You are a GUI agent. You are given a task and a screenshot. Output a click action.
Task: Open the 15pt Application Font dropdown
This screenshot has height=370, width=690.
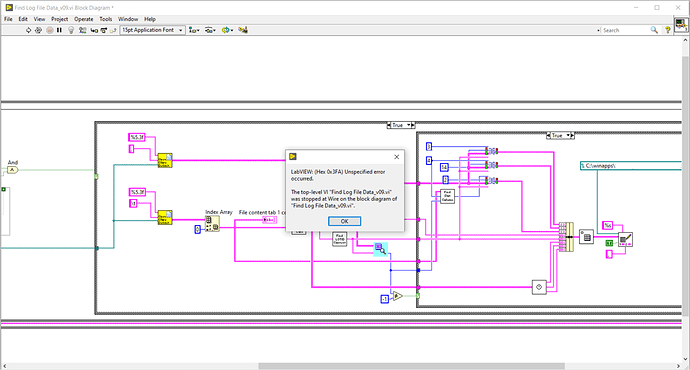153,30
